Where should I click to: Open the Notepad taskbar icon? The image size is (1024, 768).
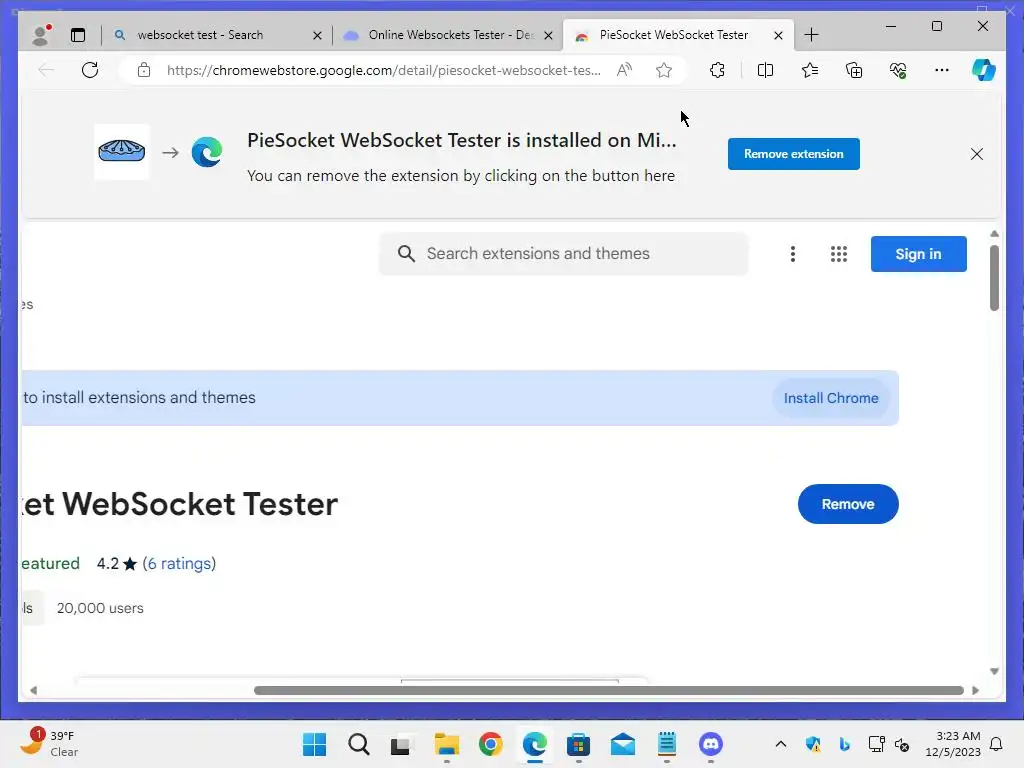coord(667,744)
